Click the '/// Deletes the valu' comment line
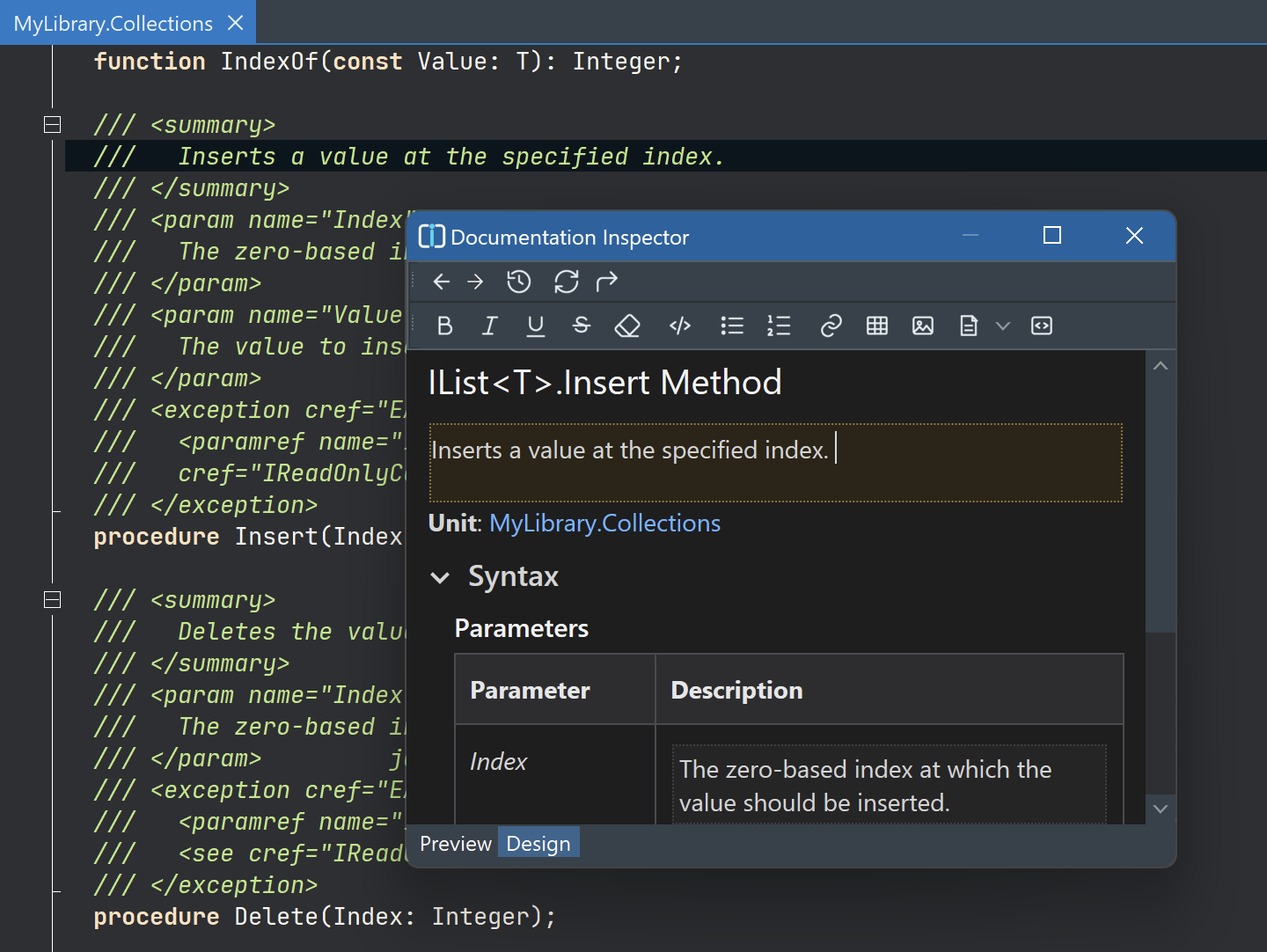 pyautogui.click(x=250, y=632)
